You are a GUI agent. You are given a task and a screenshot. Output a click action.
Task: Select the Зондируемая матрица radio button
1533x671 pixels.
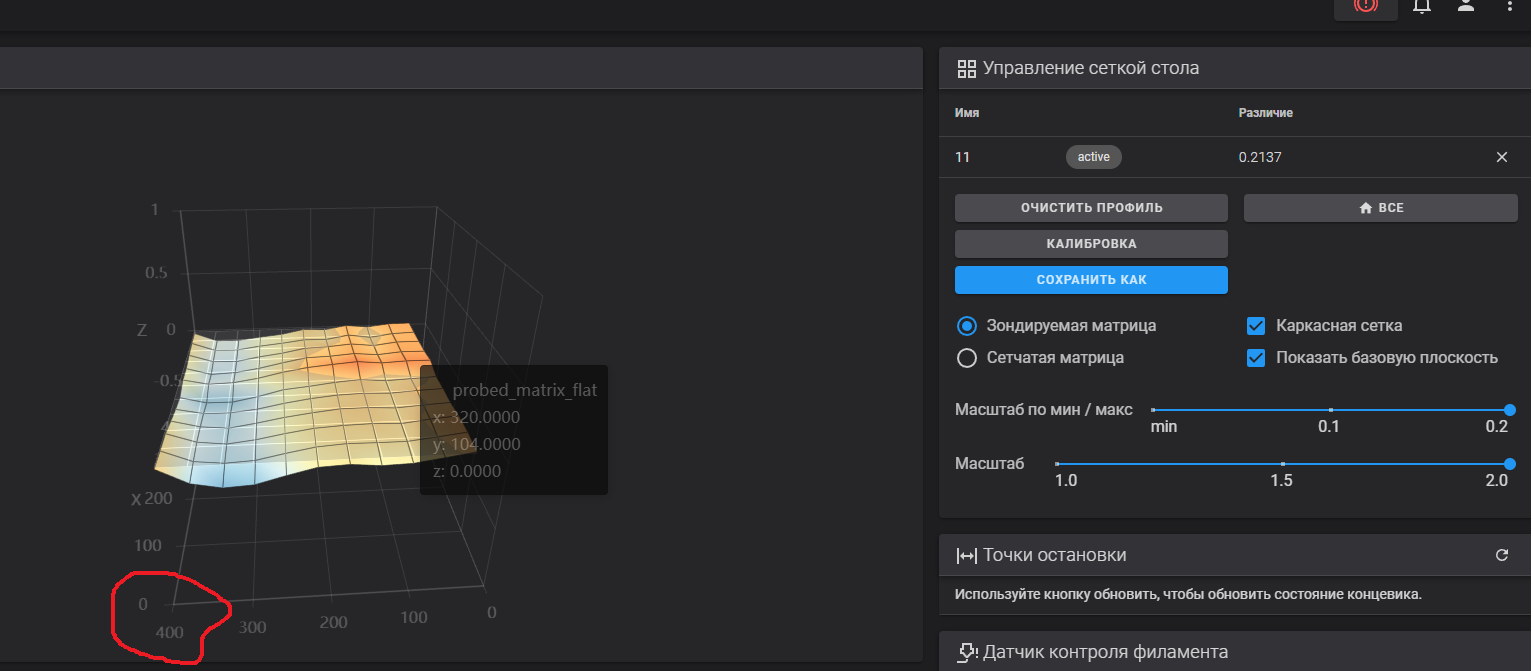966,326
